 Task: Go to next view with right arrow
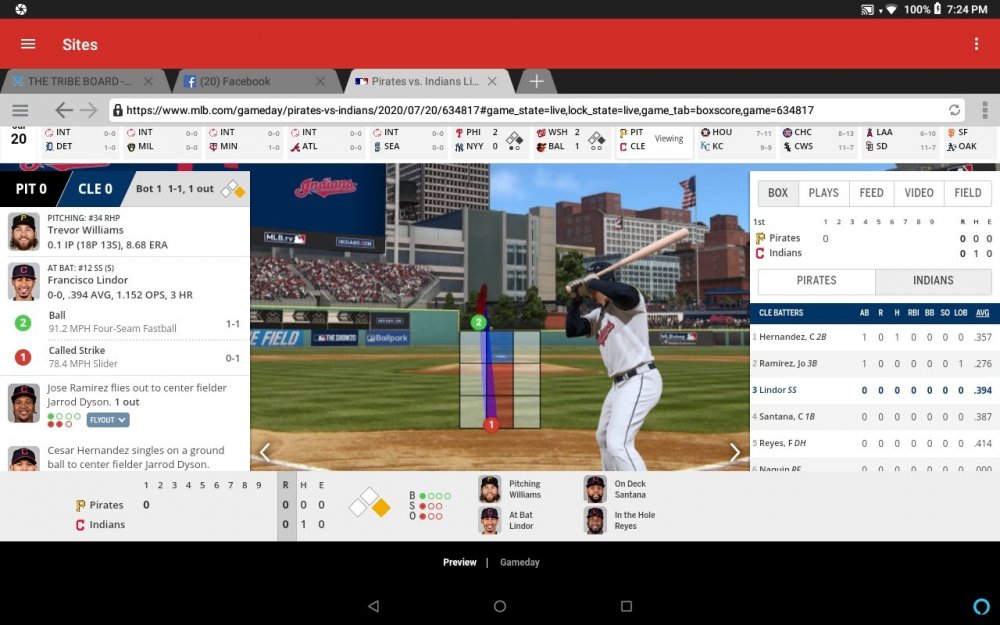tap(734, 452)
